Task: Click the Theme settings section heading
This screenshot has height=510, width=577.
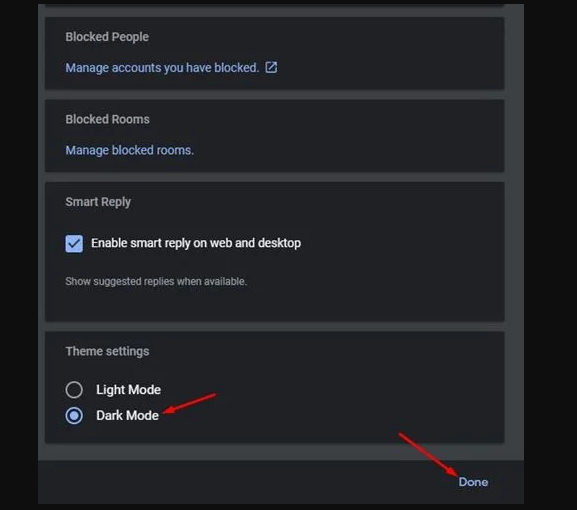Action: click(x=107, y=351)
